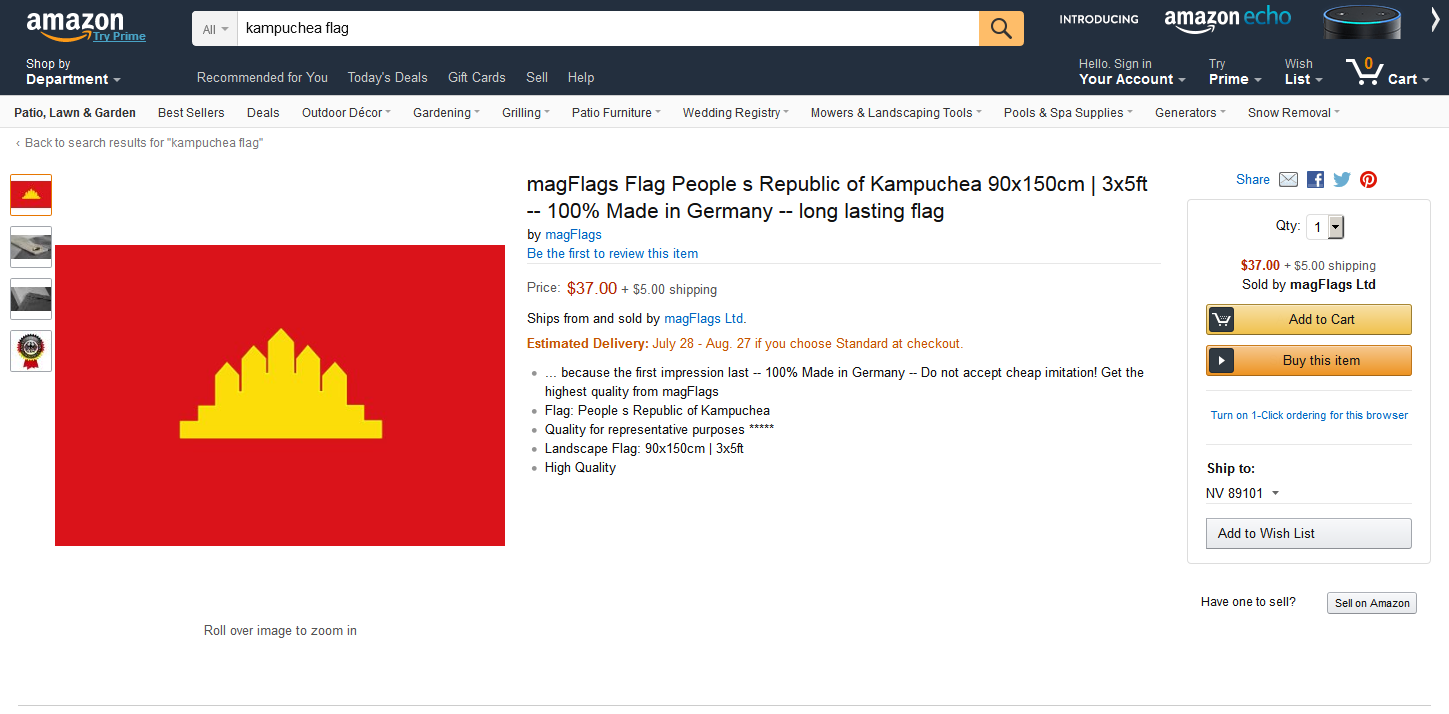Expand the Patio Furniture menu
The image size is (1449, 714).
click(616, 113)
